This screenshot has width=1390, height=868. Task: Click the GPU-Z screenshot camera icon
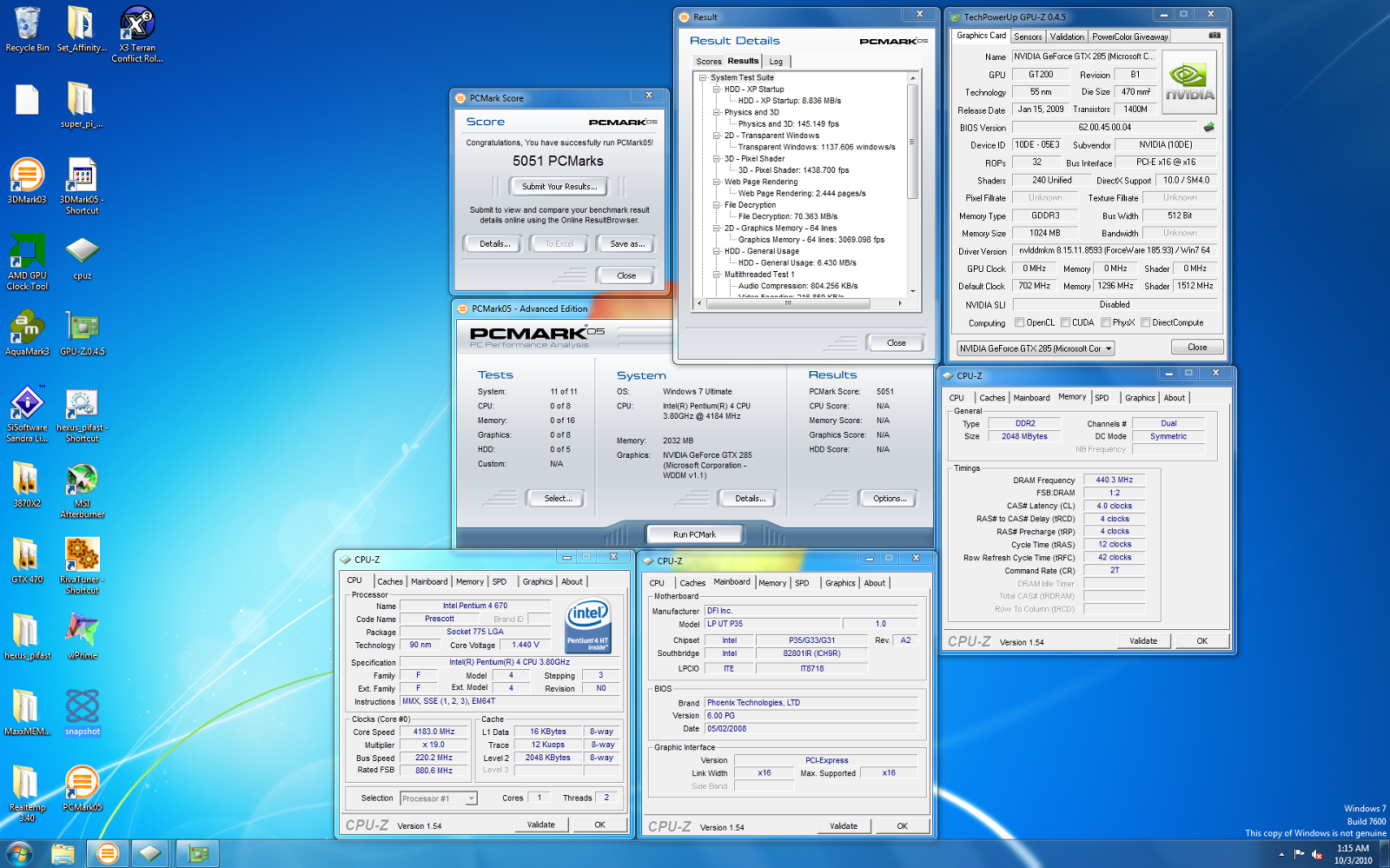click(x=1215, y=36)
